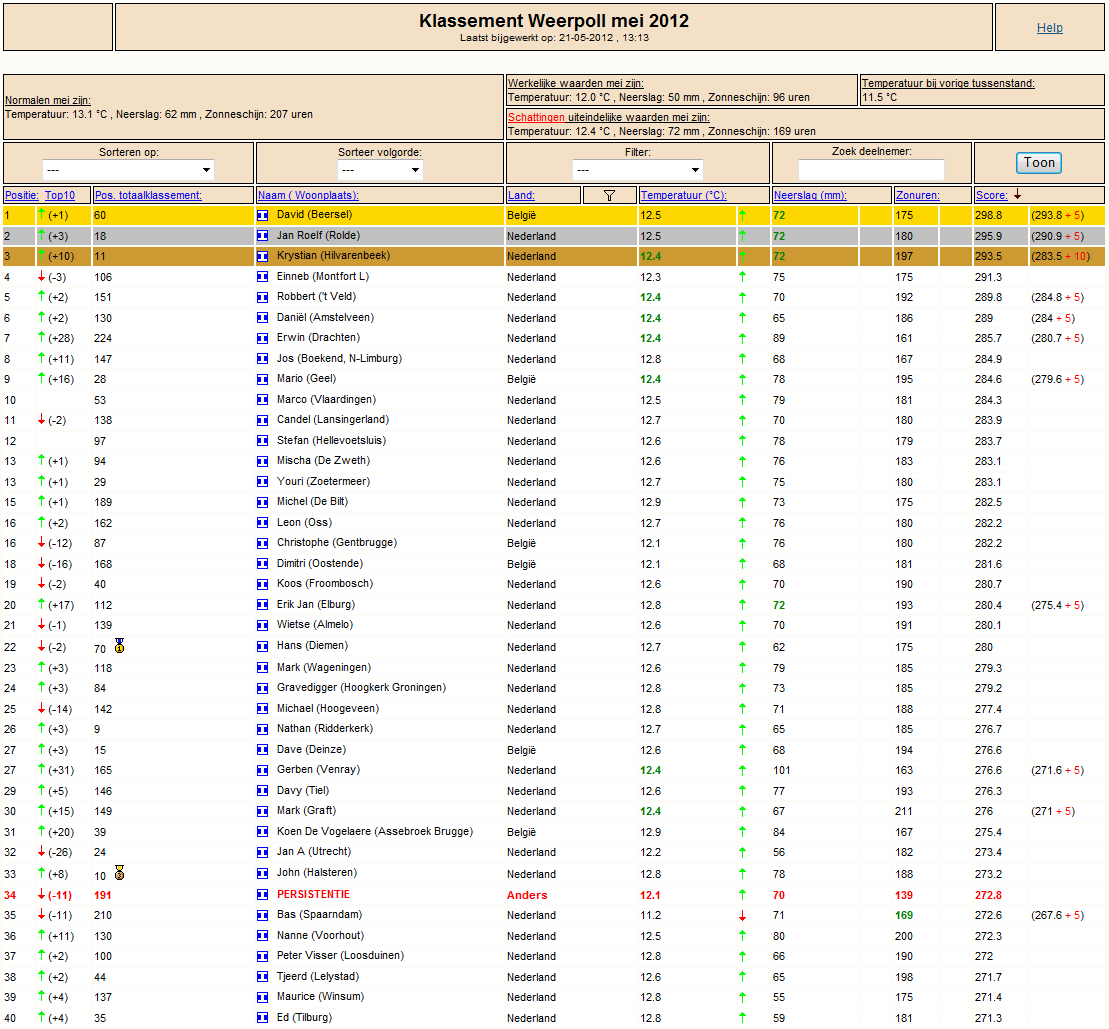Open the blue icon beside David (Beersel)
Viewport: 1109px width, 1029px height.
coord(262,215)
